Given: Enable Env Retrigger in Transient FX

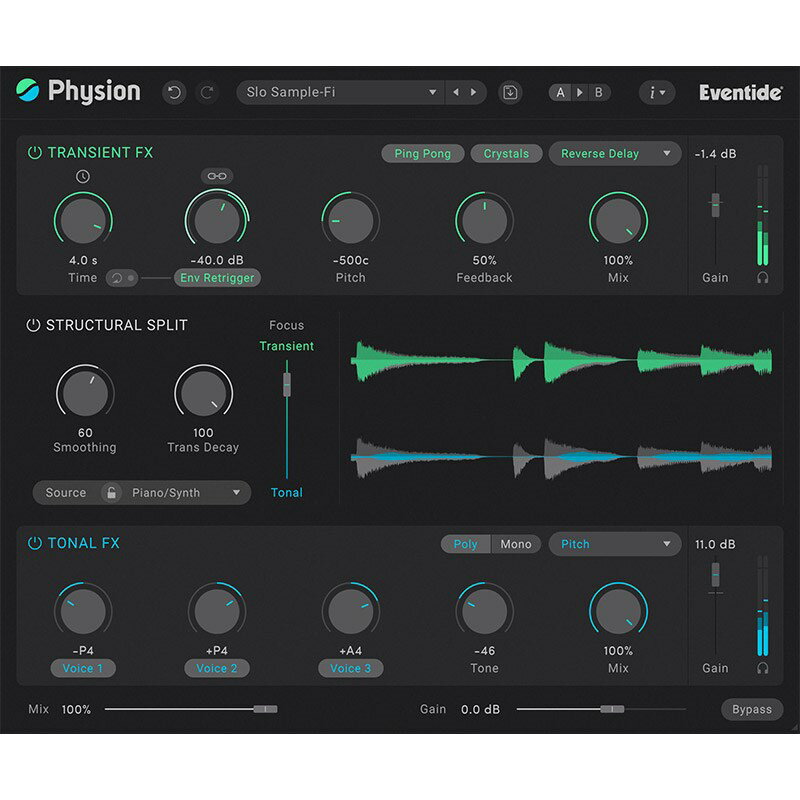Looking at the screenshot, I should click(x=217, y=278).
